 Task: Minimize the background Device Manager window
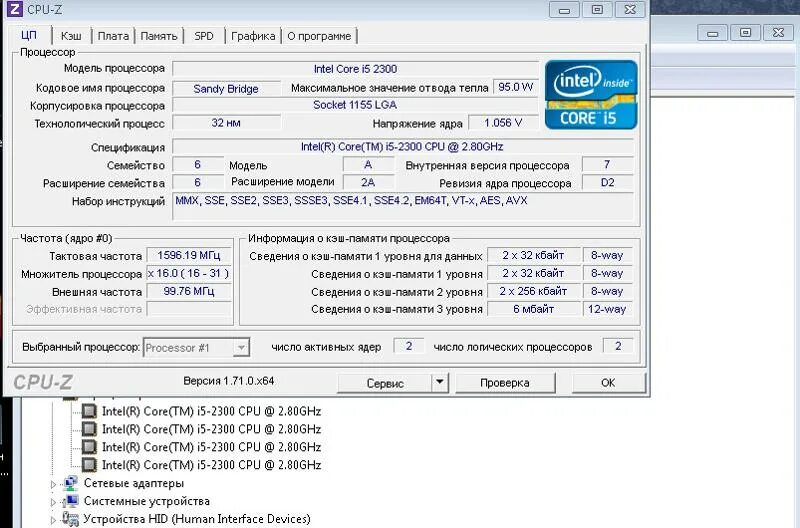713,33
